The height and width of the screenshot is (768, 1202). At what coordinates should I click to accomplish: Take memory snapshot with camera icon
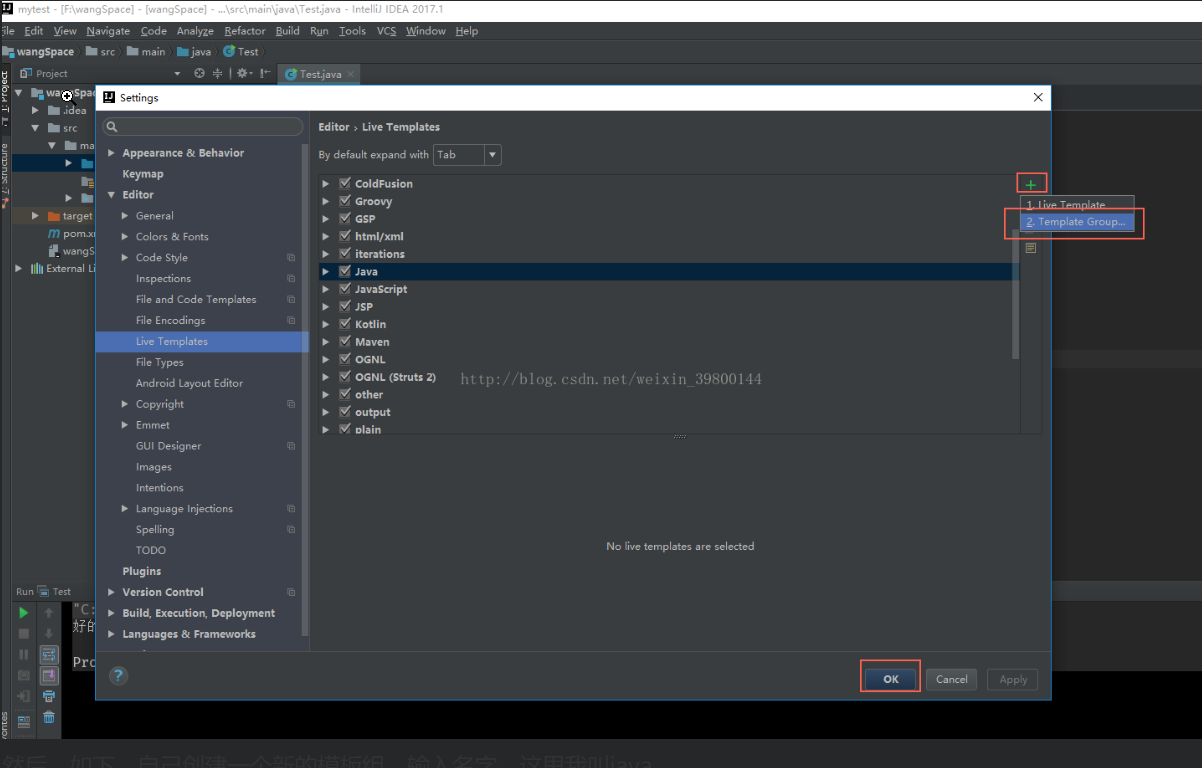click(x=23, y=675)
